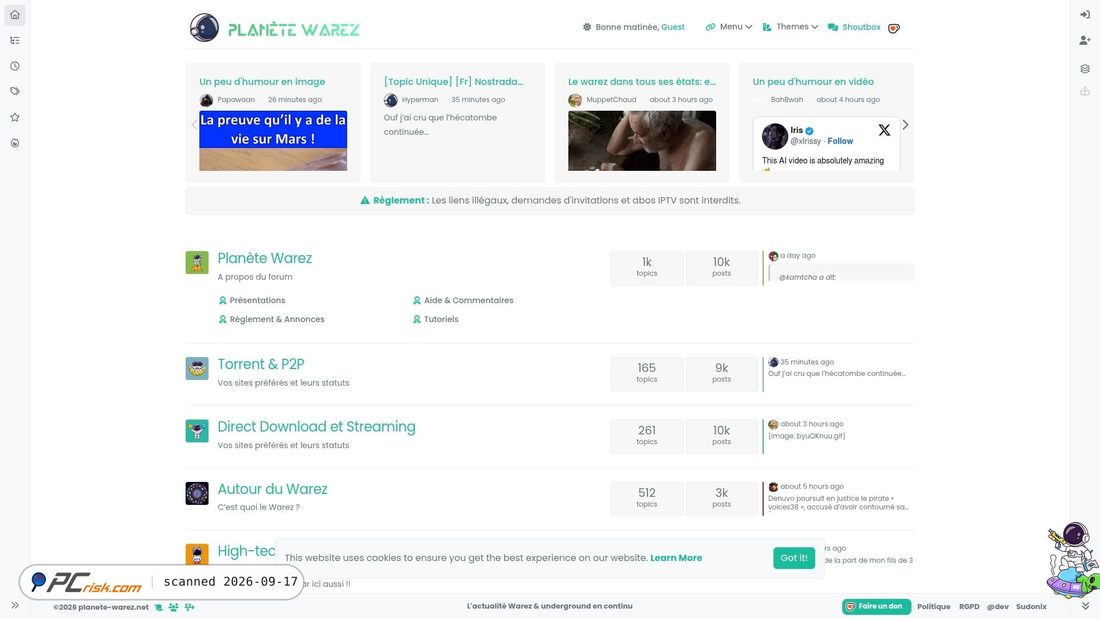The image size is (1100, 619).
Task: Open recent topics clock icon
Action: (15, 66)
